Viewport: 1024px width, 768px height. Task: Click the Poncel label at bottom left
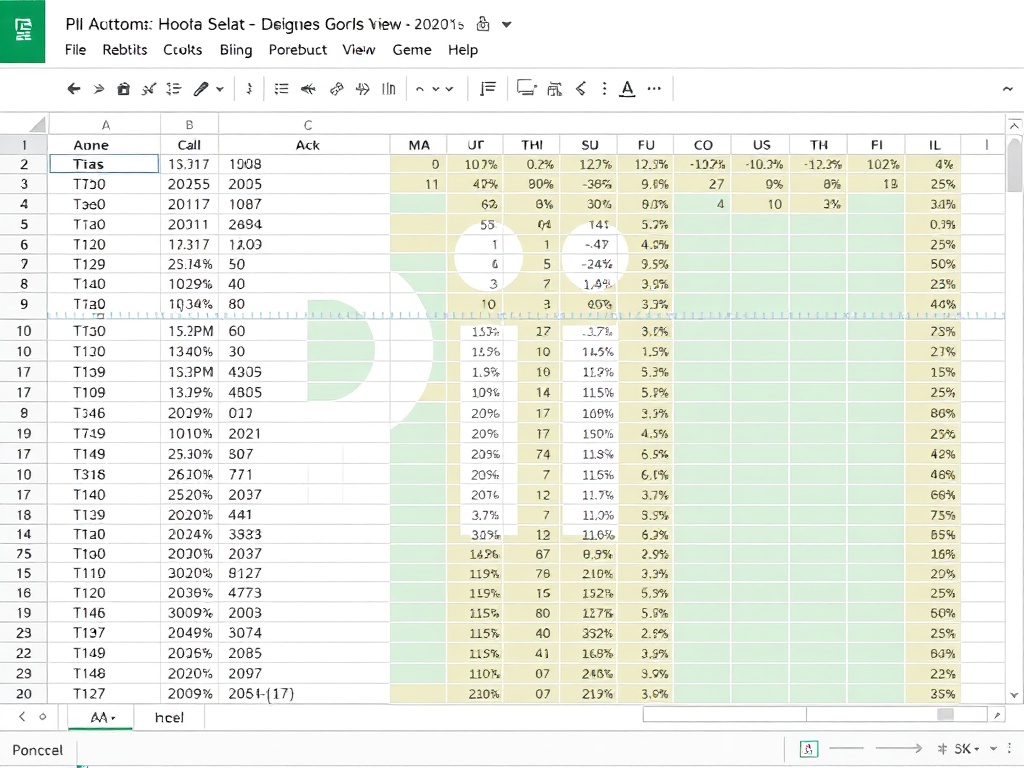point(36,749)
